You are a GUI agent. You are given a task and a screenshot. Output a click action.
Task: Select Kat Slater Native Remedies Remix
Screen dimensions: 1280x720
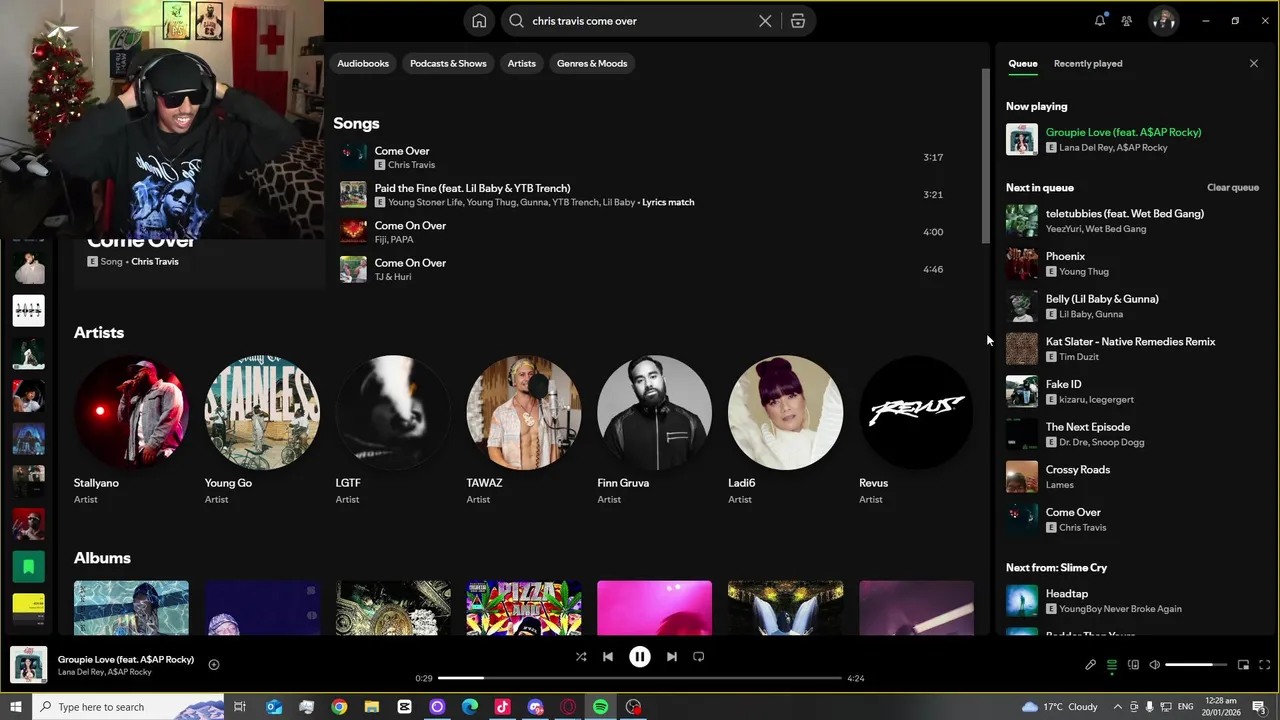coord(1133,349)
